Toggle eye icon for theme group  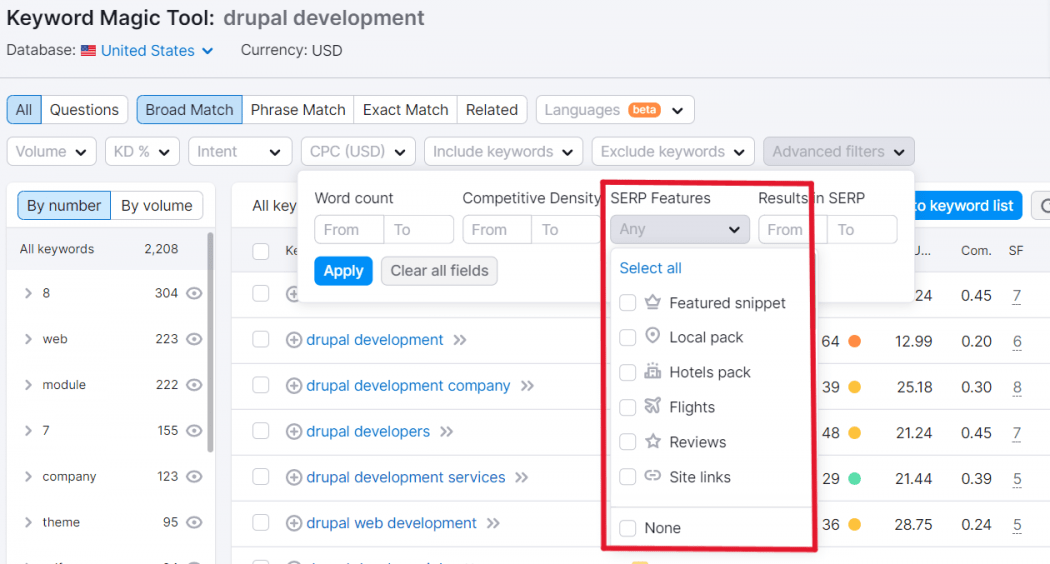(x=194, y=522)
